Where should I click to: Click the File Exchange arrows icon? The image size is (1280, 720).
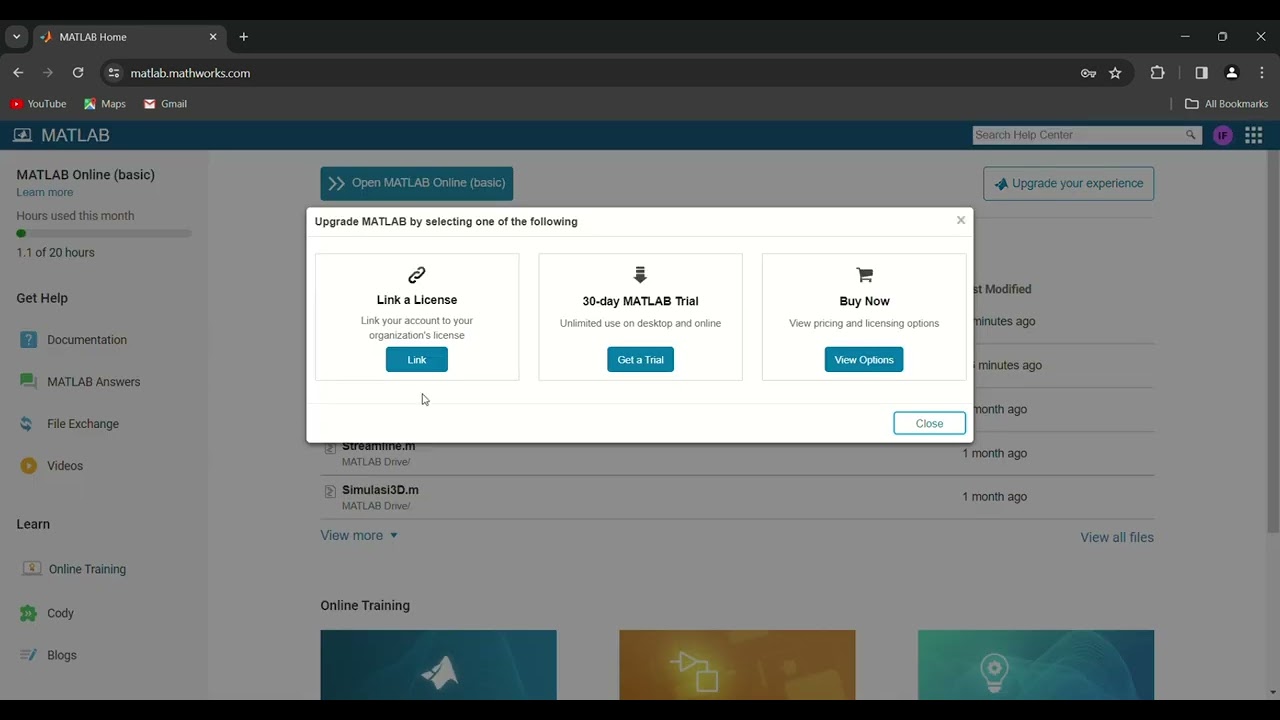click(28, 424)
